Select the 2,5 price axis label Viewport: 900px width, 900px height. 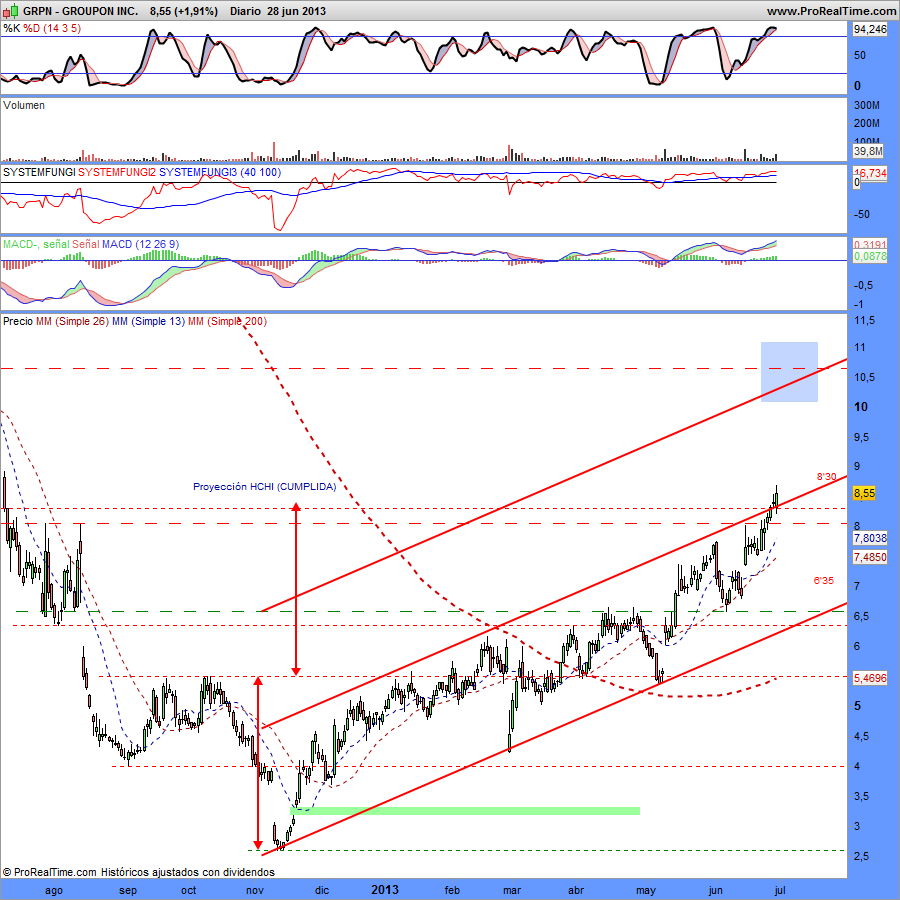862,857
